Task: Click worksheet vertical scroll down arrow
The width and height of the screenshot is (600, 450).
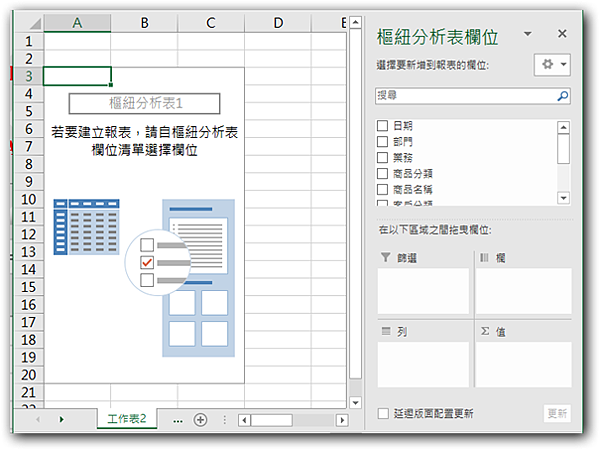Action: 355,403
